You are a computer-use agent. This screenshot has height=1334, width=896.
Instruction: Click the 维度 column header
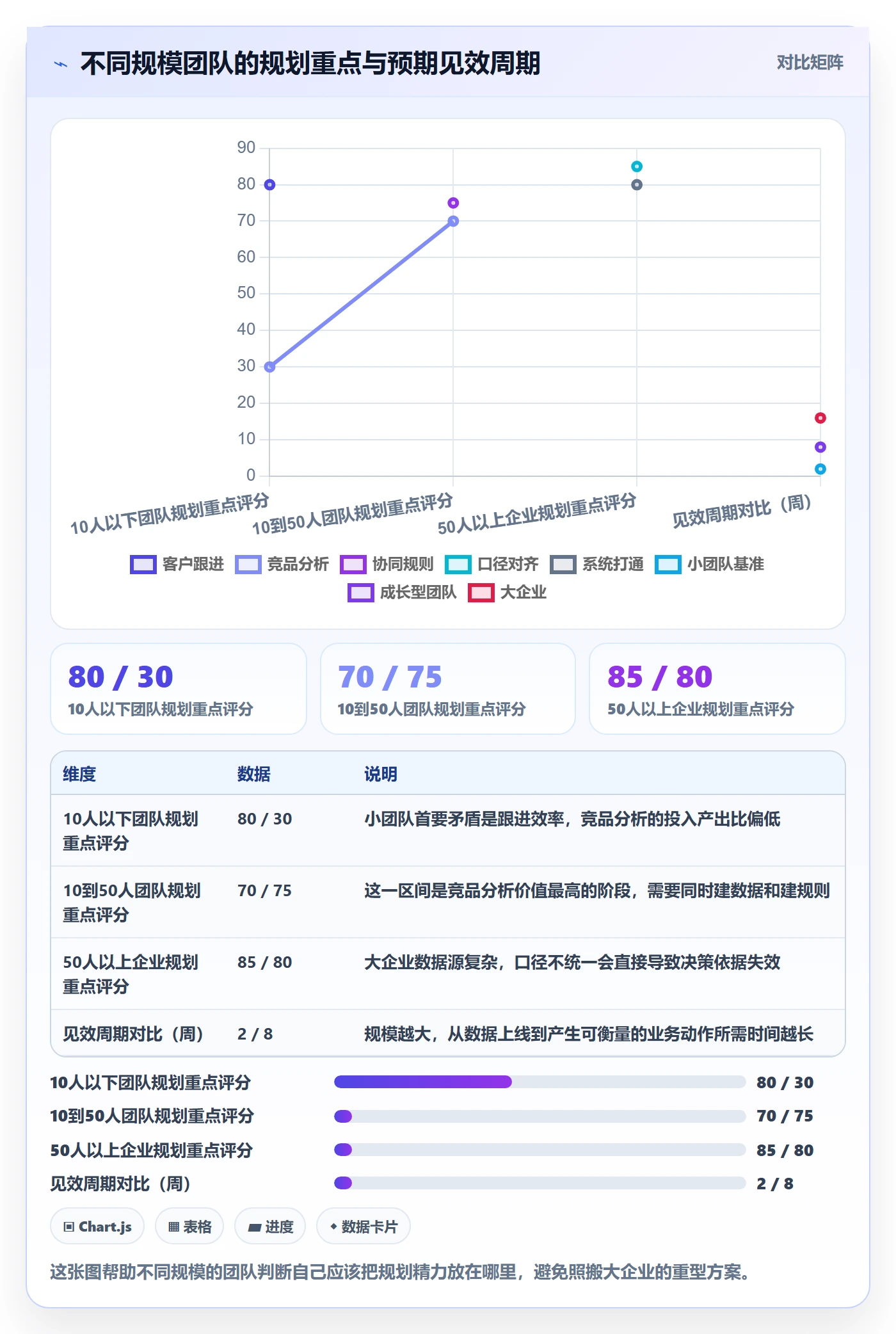click(x=79, y=774)
